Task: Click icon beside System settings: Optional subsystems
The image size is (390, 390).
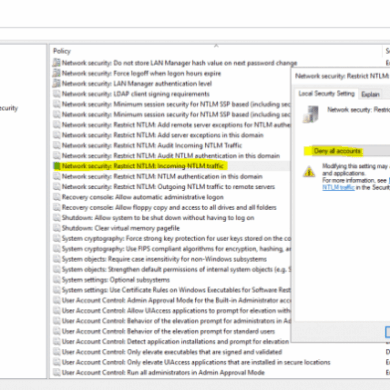Action: [57, 280]
